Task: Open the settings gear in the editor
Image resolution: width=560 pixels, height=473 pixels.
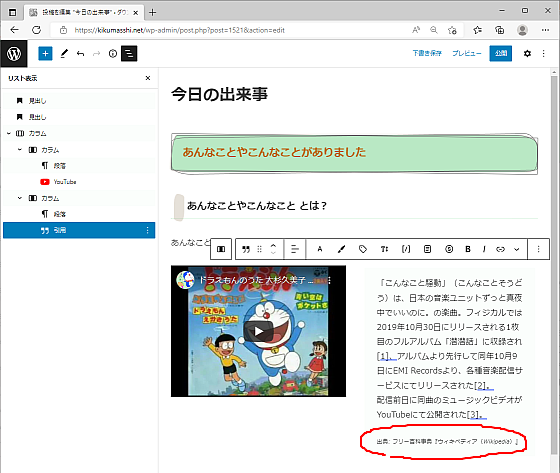Action: pyautogui.click(x=527, y=54)
